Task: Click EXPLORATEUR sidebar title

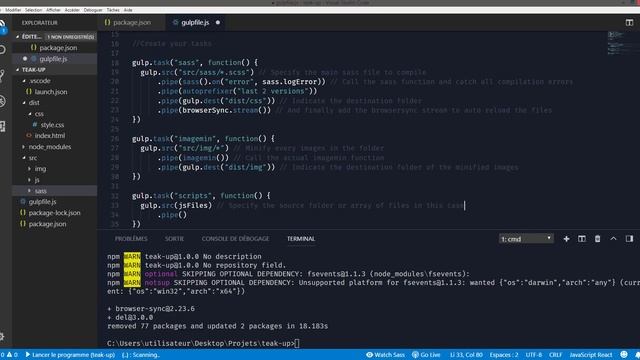Action: (40, 23)
